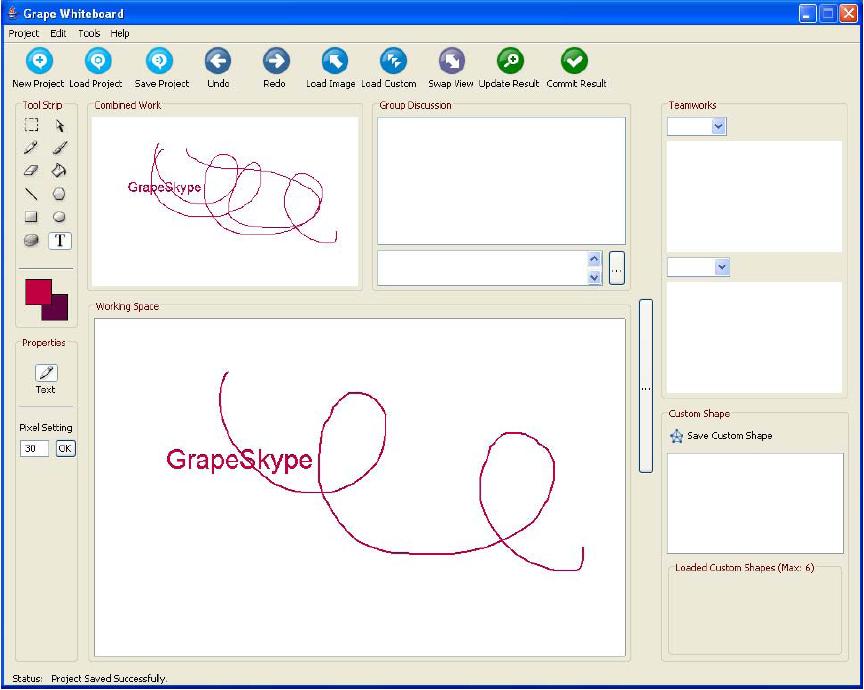Screen dimensions: 864x690
Task: Click the Pixel Setting value field
Action: [34, 449]
